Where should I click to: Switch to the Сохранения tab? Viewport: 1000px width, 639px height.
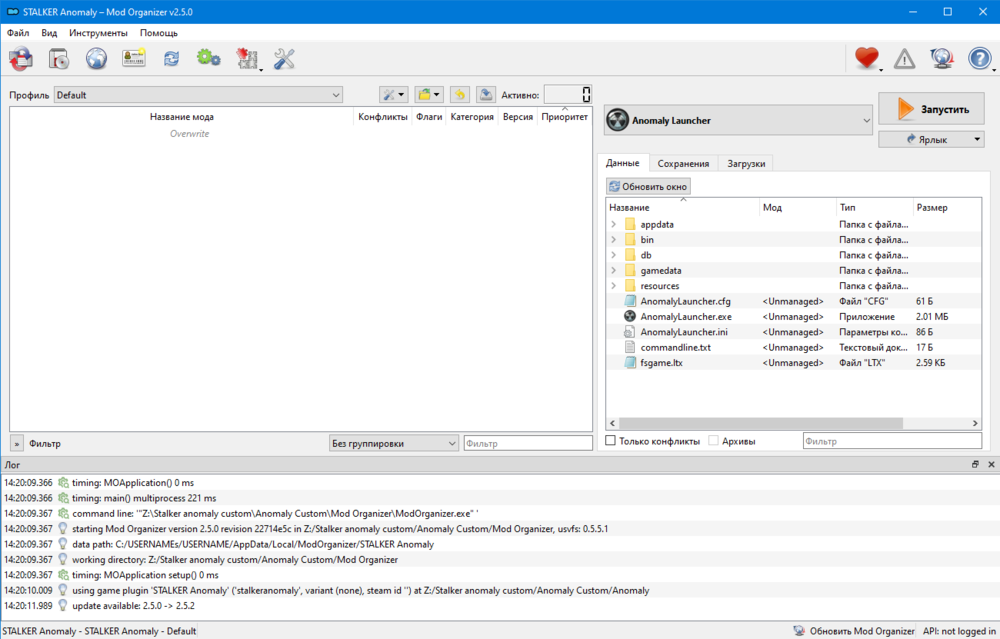point(683,163)
